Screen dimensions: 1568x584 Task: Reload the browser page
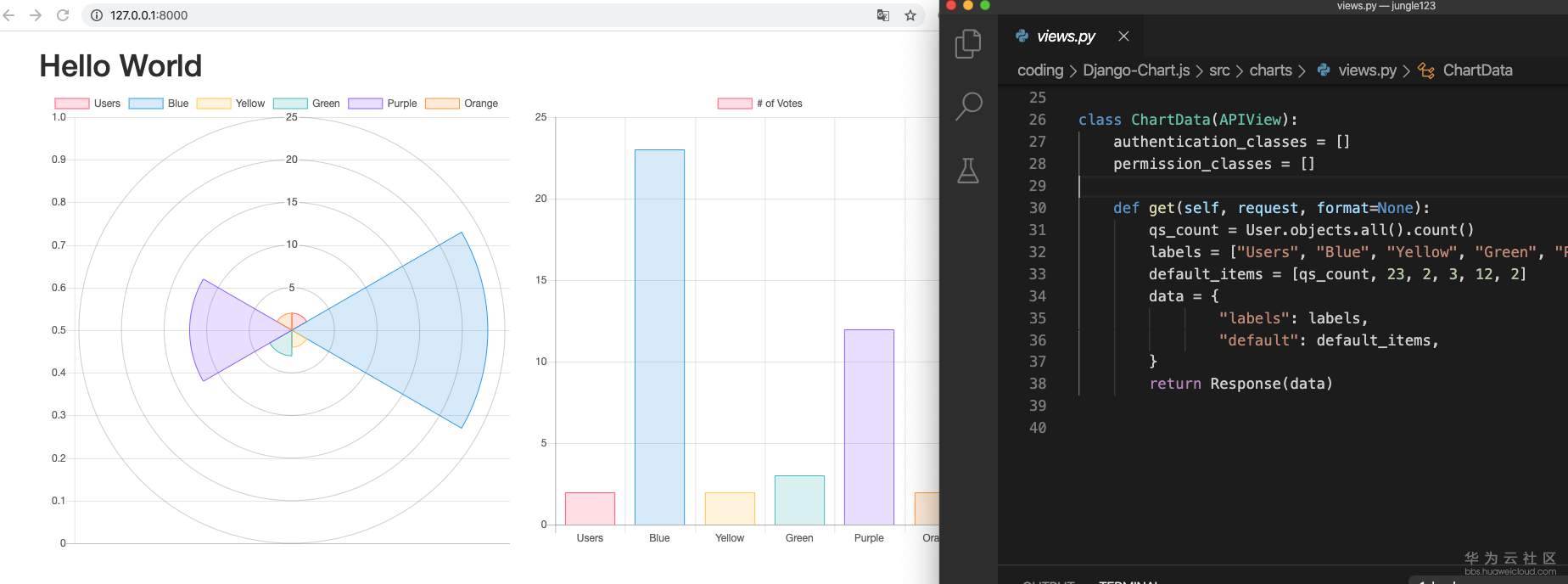click(x=63, y=15)
